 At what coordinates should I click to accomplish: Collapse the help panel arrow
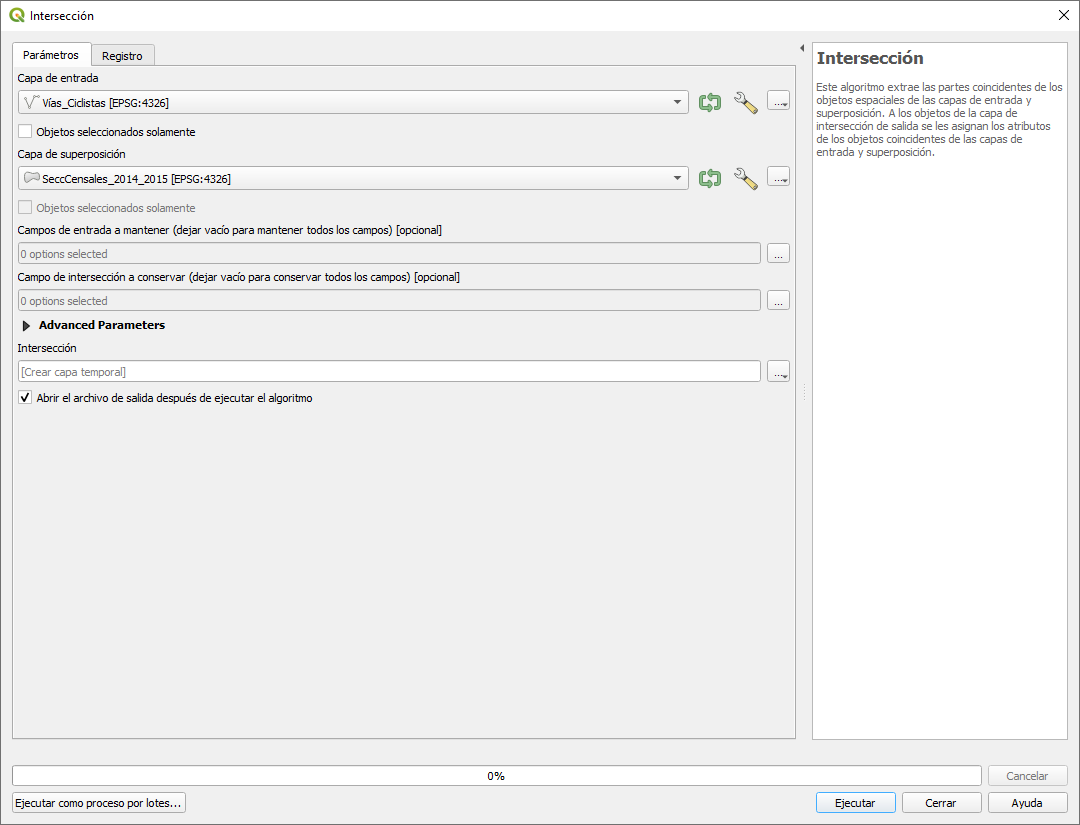[802, 48]
